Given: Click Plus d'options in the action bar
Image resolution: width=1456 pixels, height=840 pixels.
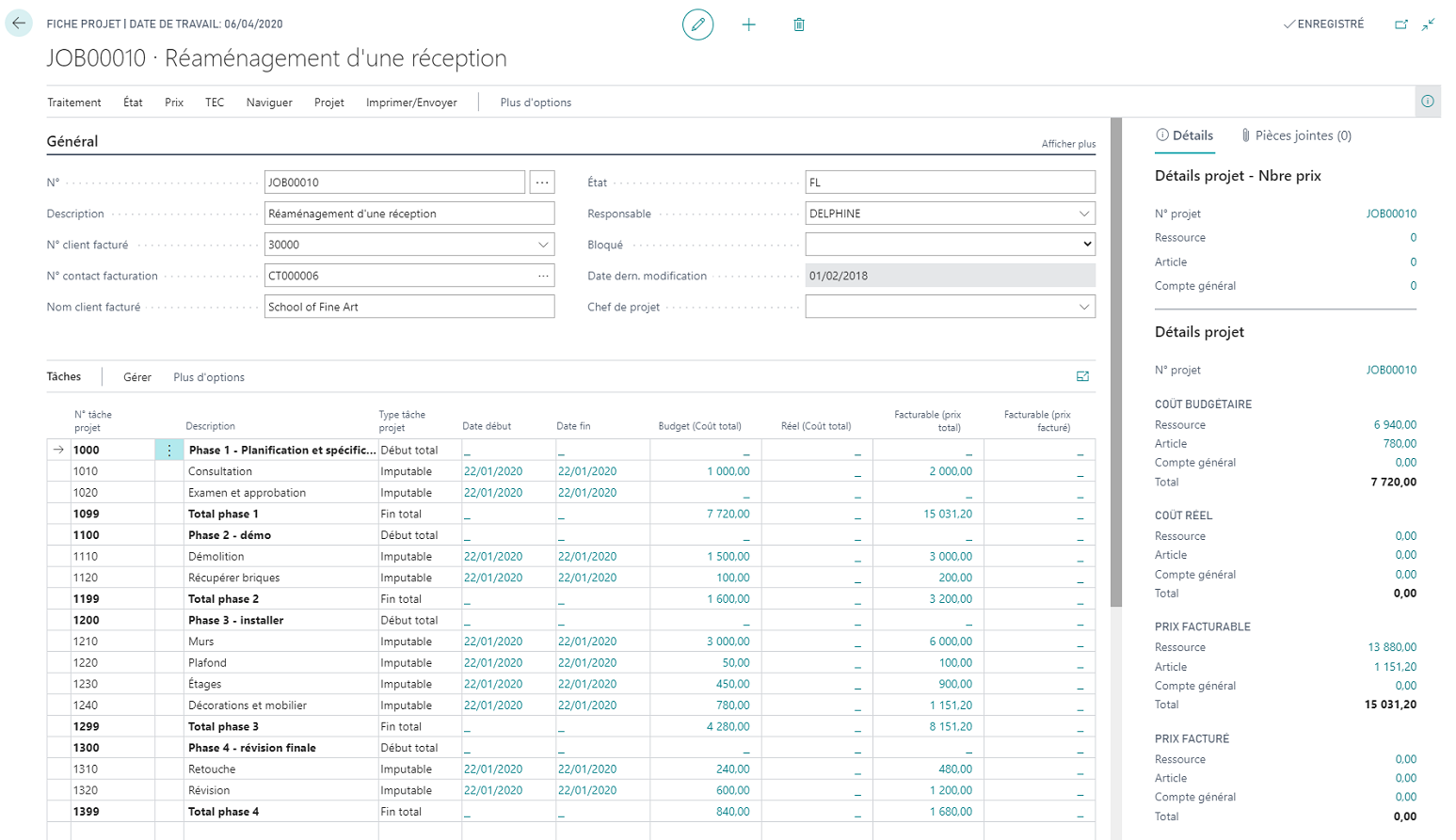Looking at the screenshot, I should click(x=536, y=103).
